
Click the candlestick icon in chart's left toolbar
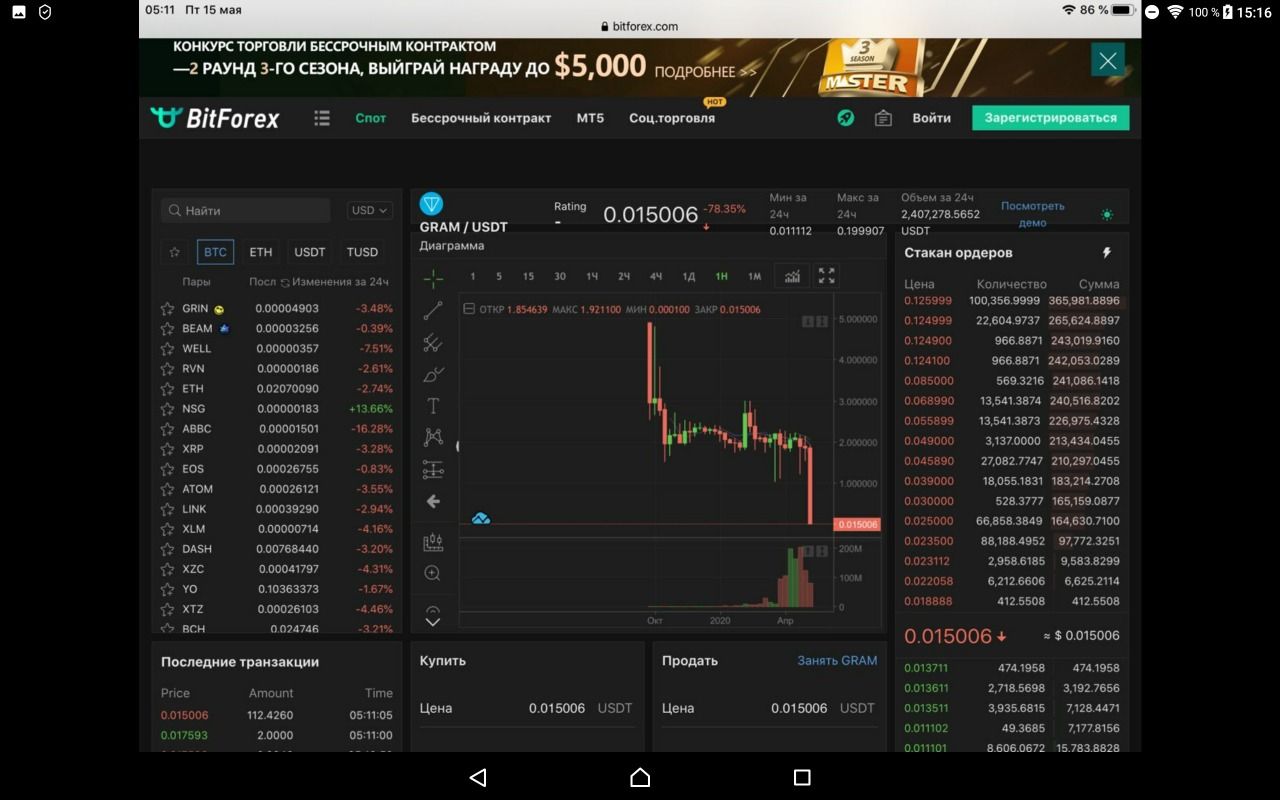433,542
